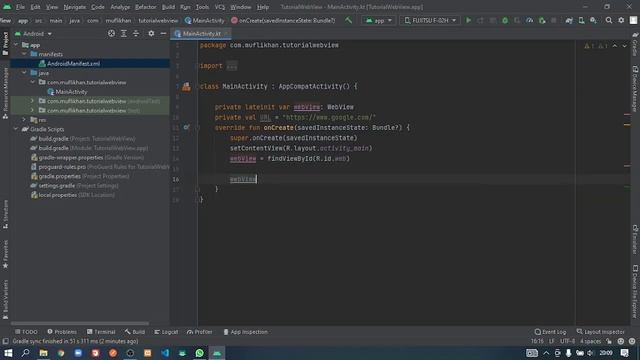The width and height of the screenshot is (640, 360).
Task: Open WhatsApp from the taskbar
Action: (x=200, y=353)
